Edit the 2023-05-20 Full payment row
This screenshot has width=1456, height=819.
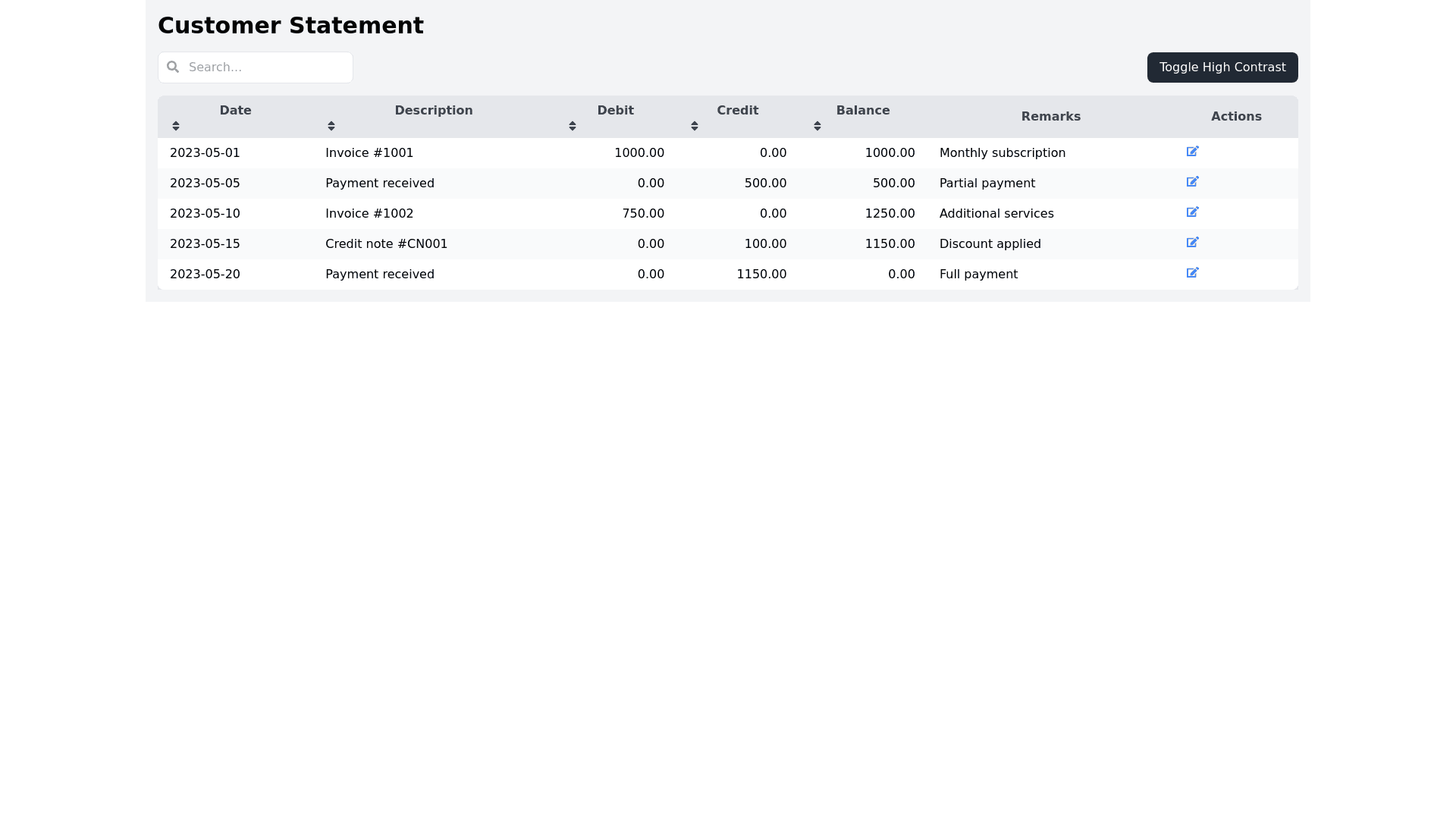tap(1192, 273)
